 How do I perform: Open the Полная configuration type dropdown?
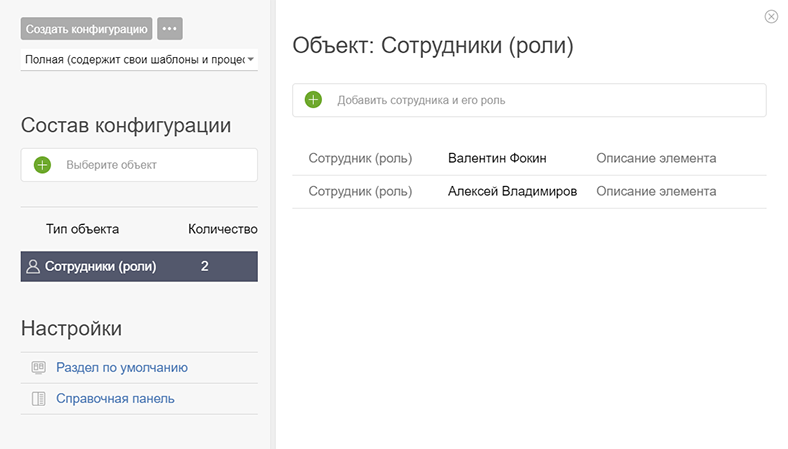click(x=139, y=59)
